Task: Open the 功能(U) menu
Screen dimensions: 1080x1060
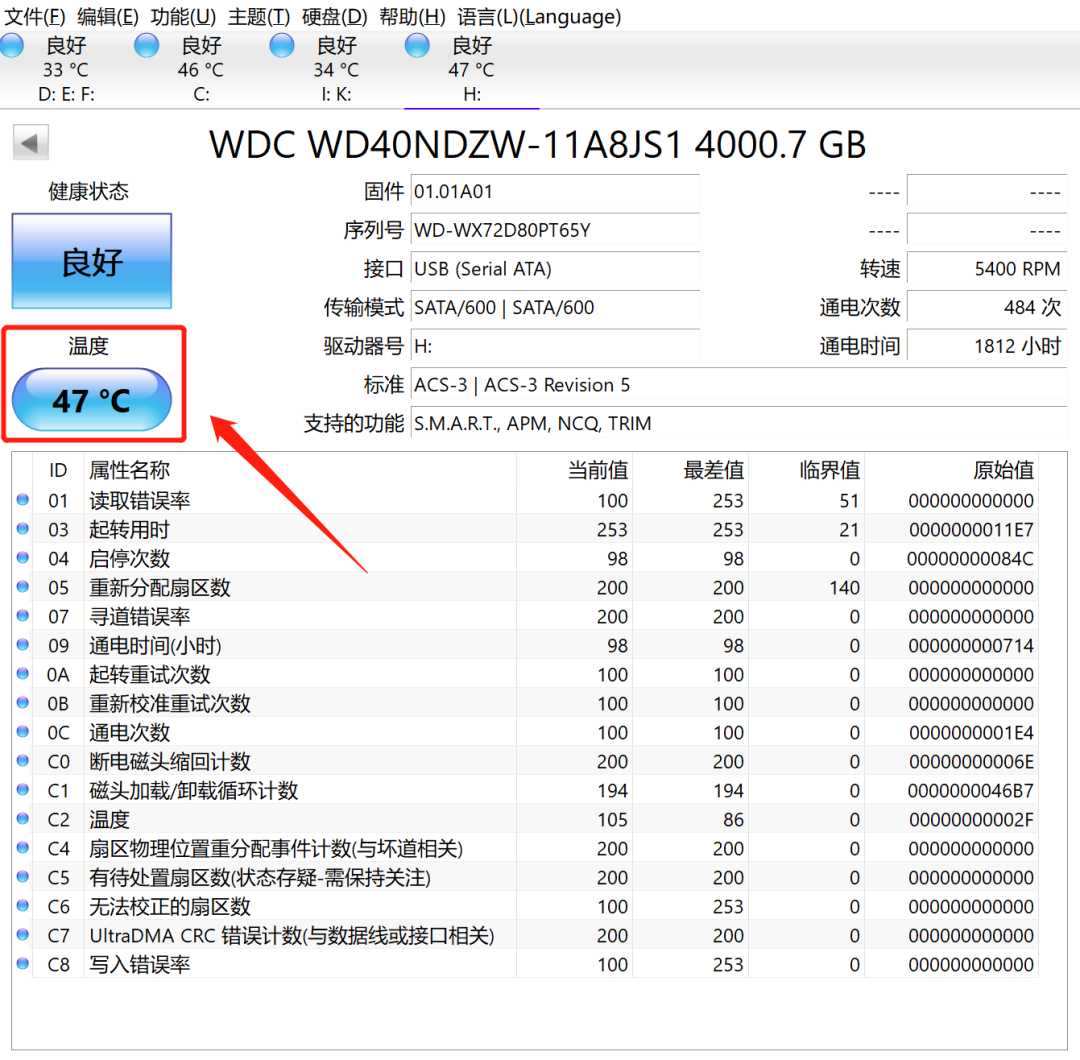Action: [x=183, y=16]
